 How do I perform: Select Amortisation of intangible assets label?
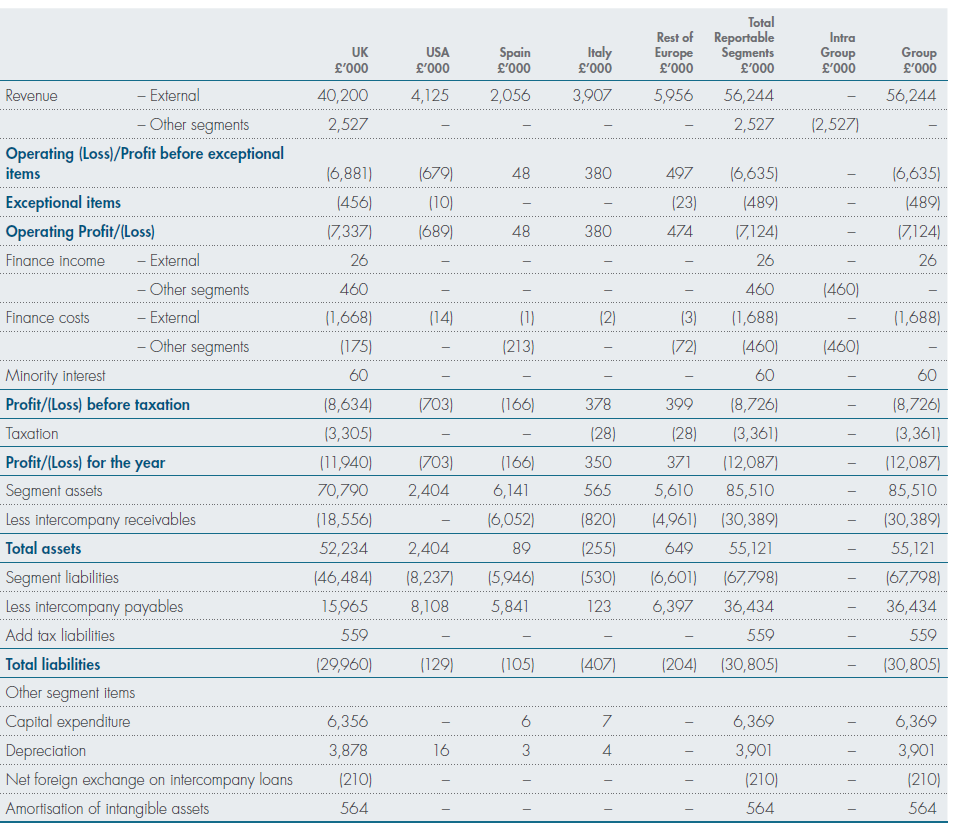pos(107,809)
